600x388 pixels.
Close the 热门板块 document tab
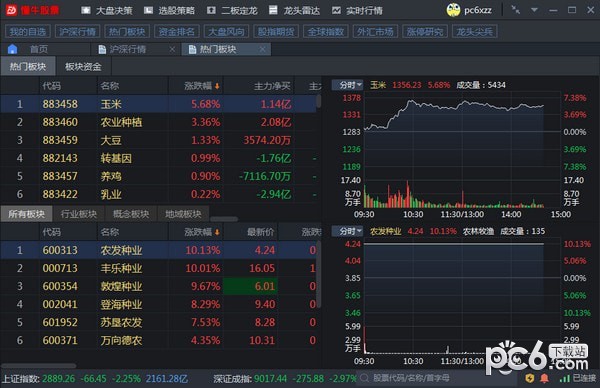[x=262, y=49]
